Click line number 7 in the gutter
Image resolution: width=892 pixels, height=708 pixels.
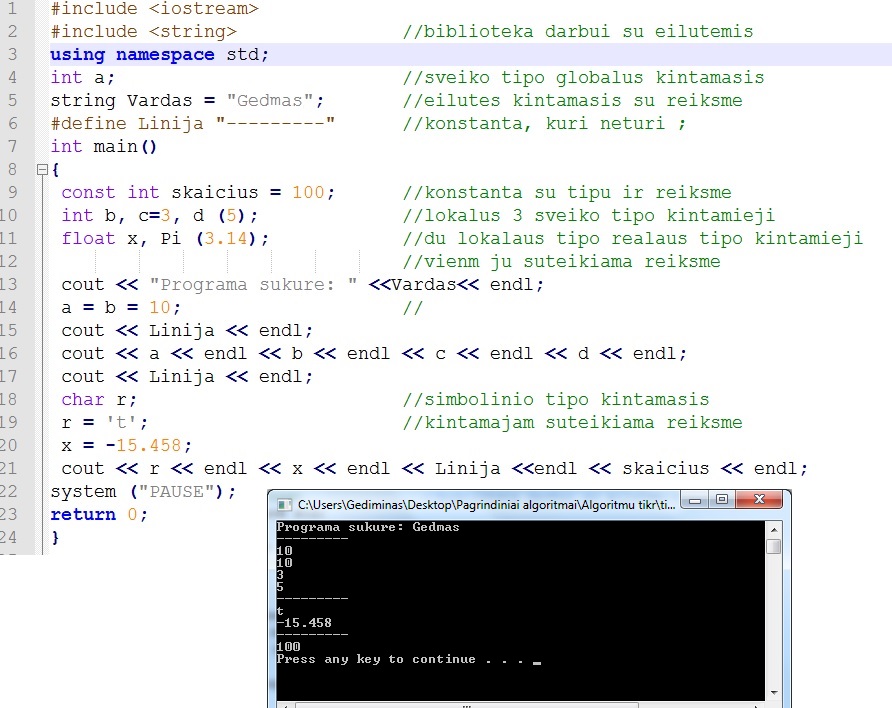pyautogui.click(x=12, y=147)
